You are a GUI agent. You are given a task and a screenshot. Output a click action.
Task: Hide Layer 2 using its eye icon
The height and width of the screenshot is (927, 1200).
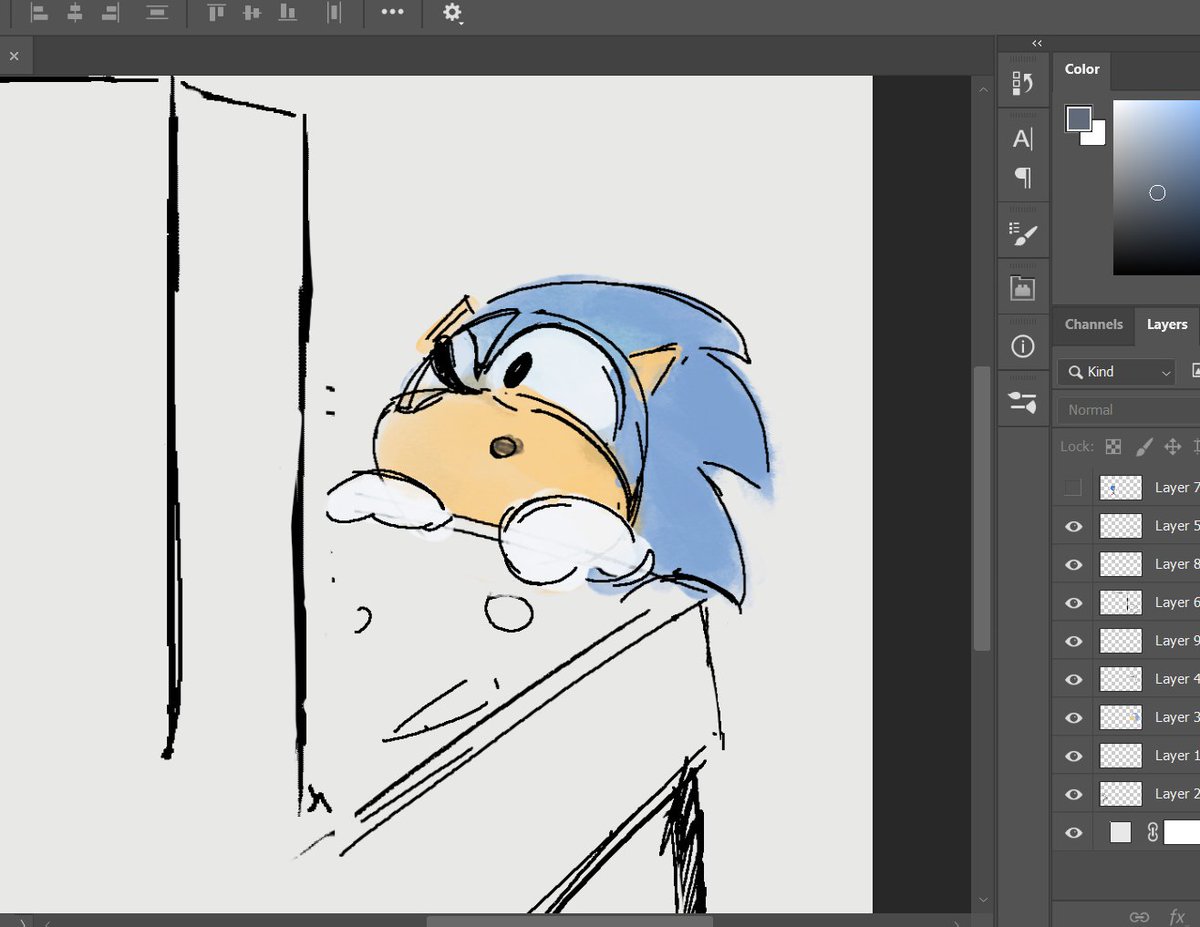(x=1073, y=794)
